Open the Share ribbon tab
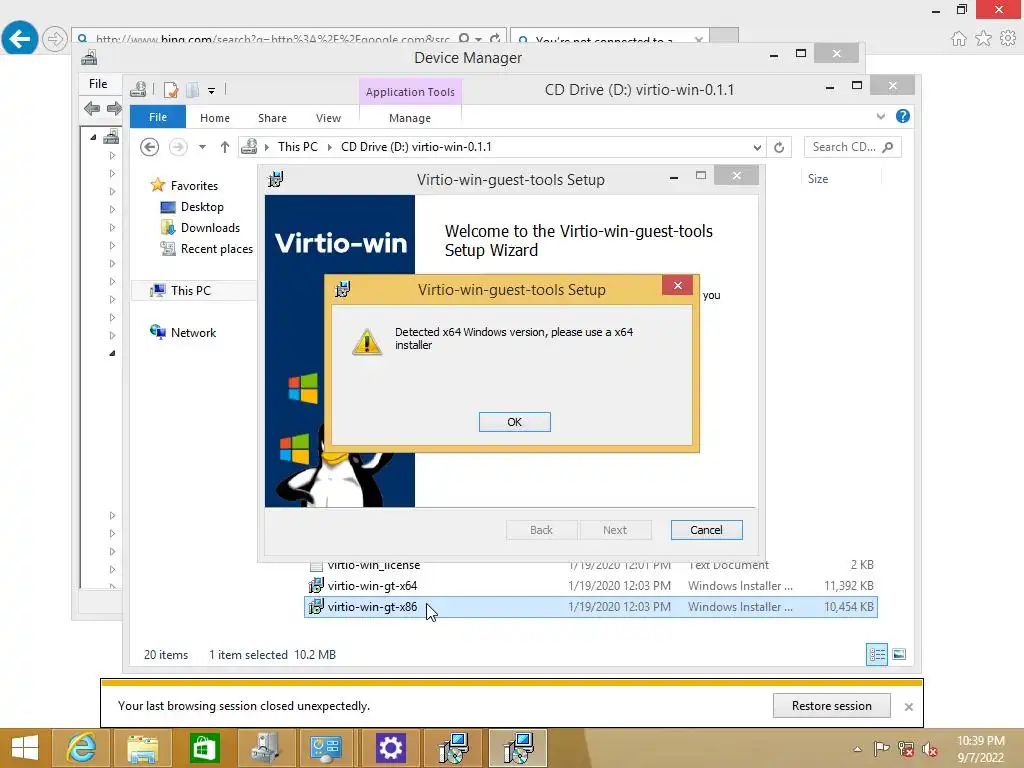The width and height of the screenshot is (1024, 768). pyautogui.click(x=272, y=118)
